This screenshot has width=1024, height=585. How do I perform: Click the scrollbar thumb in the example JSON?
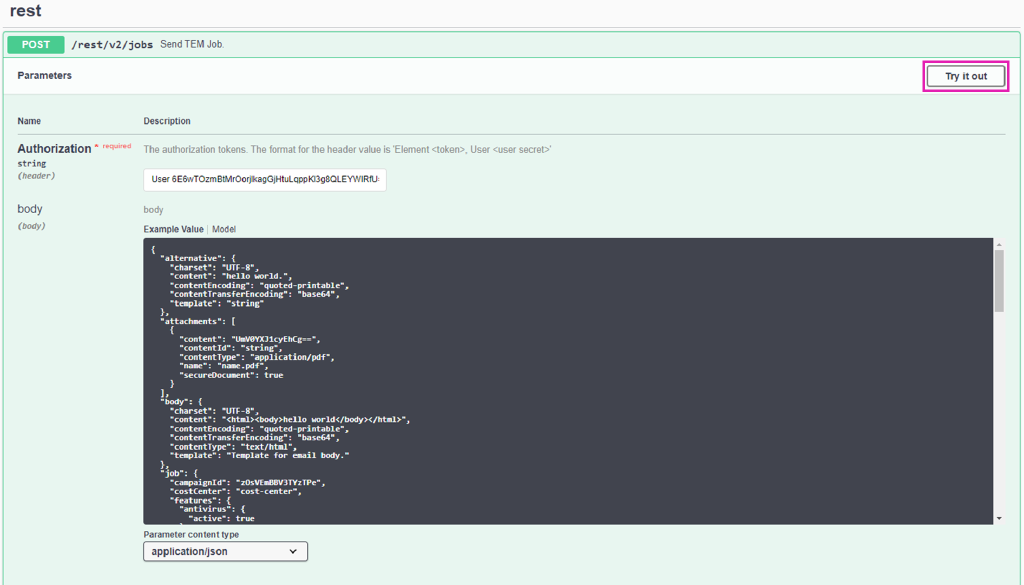coord(999,280)
